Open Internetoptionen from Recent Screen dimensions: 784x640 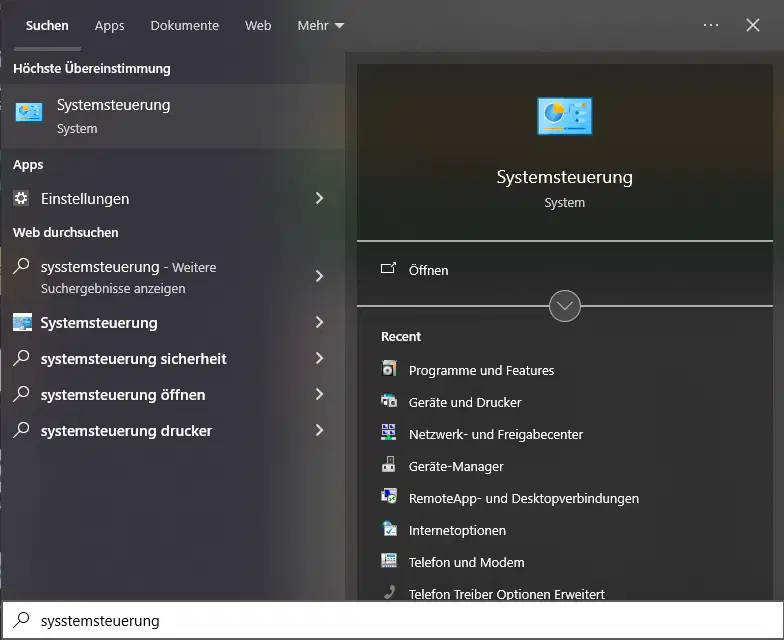click(458, 530)
